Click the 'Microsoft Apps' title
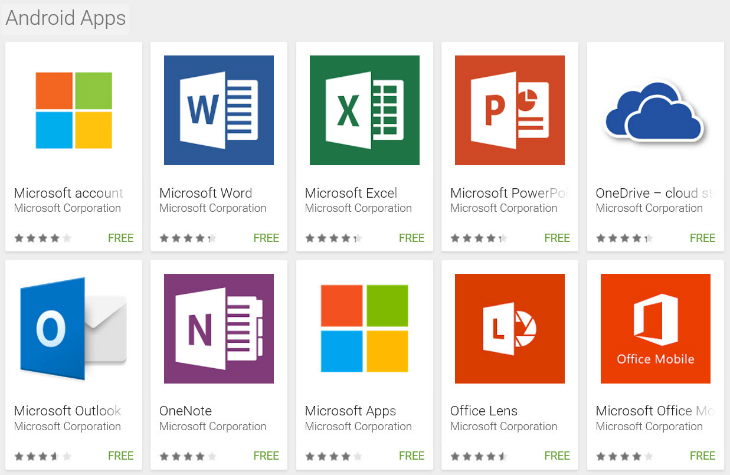 (351, 411)
